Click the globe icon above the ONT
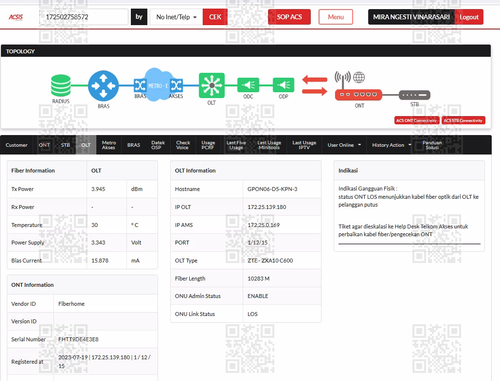The image size is (500, 381). pyautogui.click(x=359, y=77)
